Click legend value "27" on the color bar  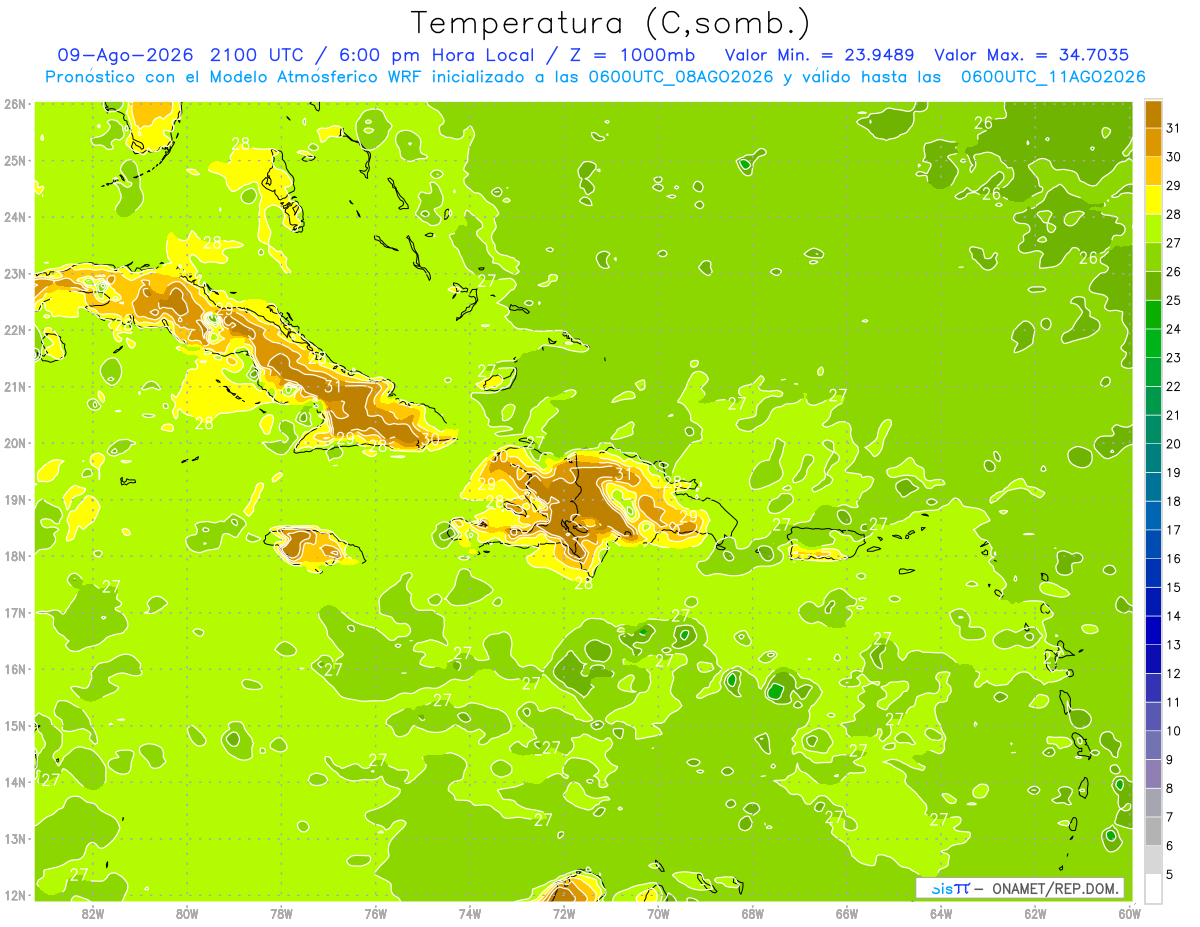1173,243
